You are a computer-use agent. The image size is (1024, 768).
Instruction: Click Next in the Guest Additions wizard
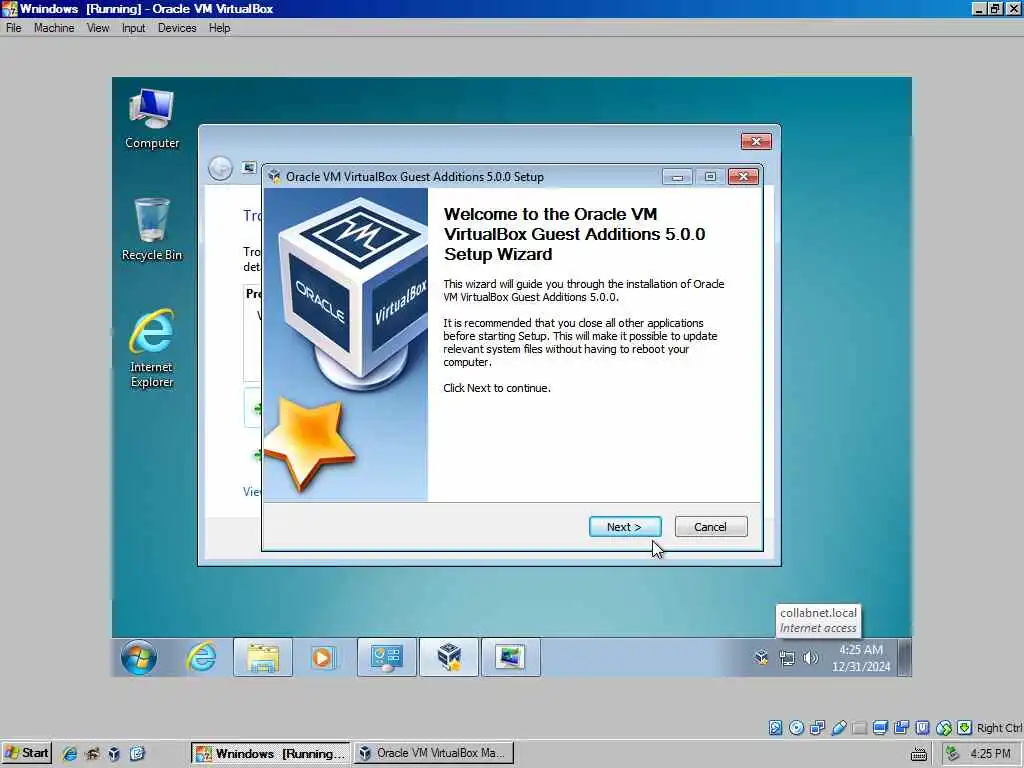(x=625, y=526)
